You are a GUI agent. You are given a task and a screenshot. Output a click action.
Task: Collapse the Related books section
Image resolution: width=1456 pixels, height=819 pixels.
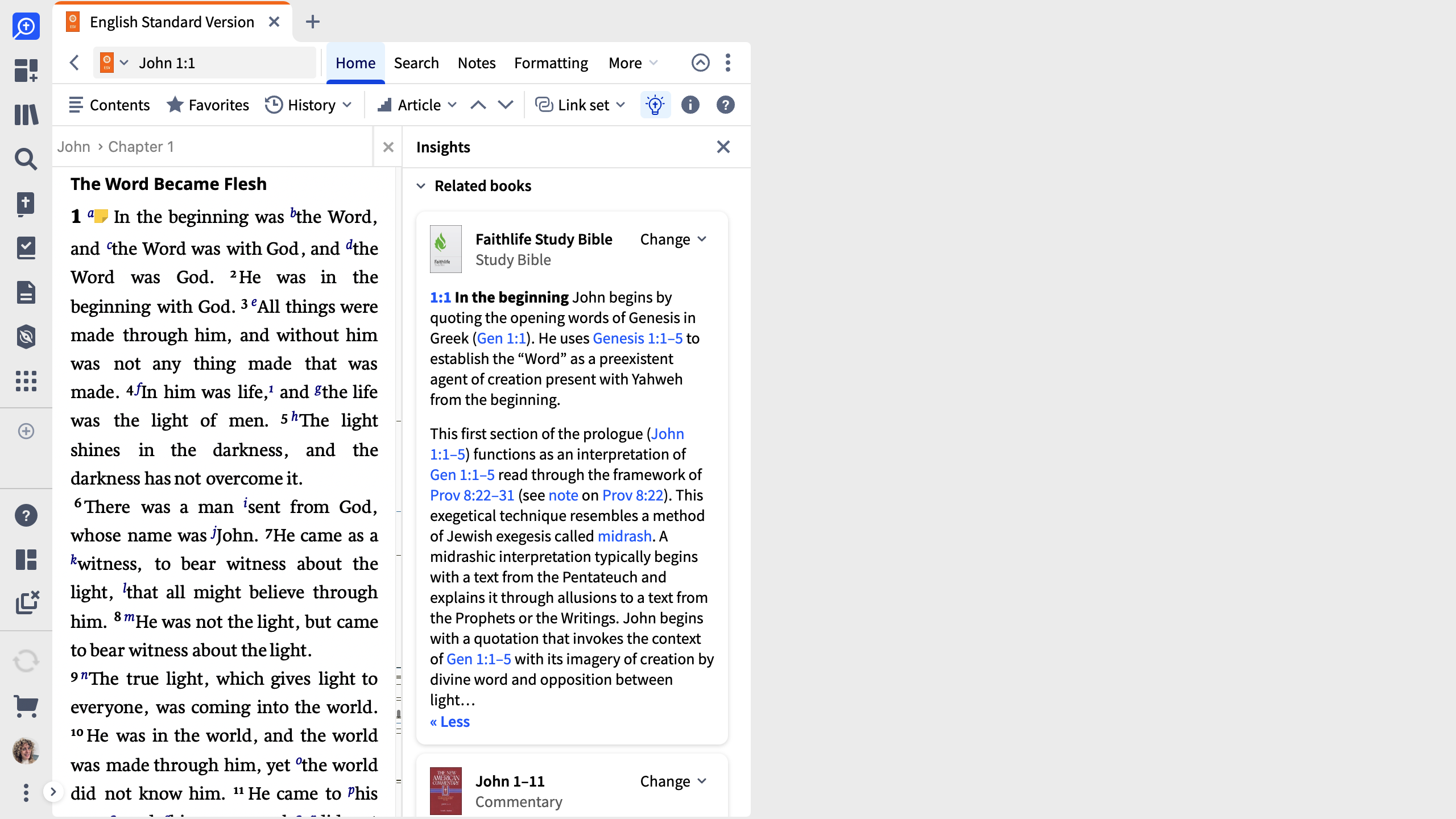[x=421, y=186]
